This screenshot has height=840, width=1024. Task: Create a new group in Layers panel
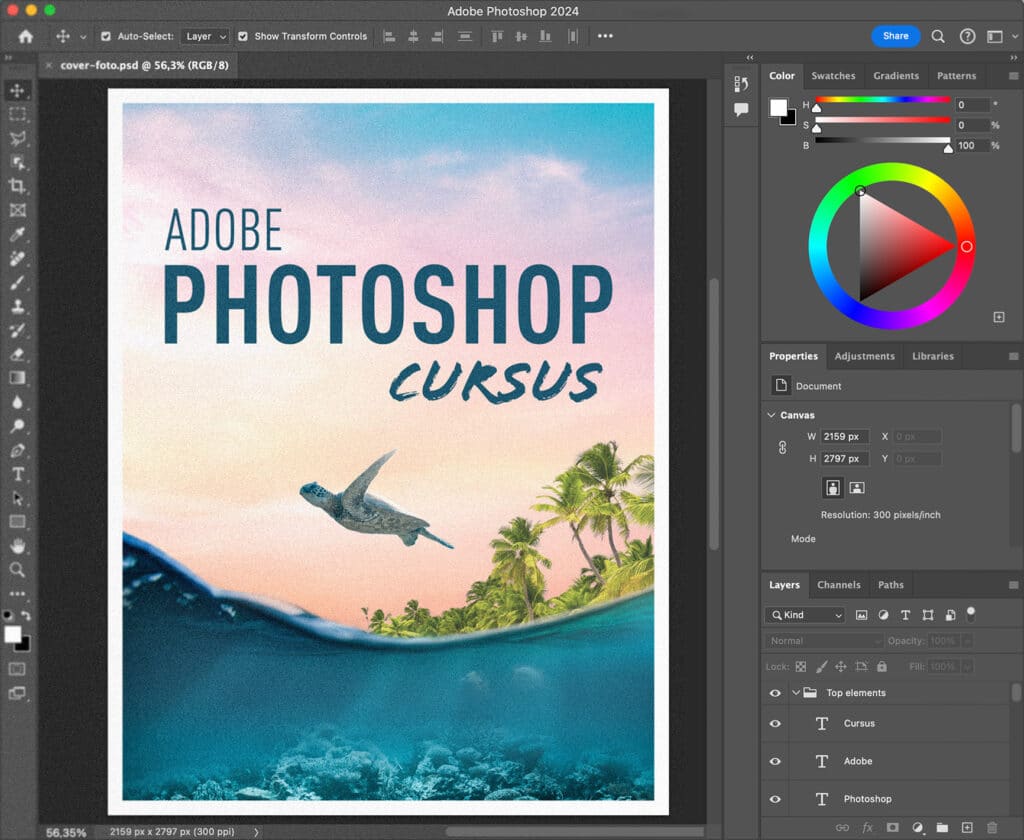(x=942, y=828)
